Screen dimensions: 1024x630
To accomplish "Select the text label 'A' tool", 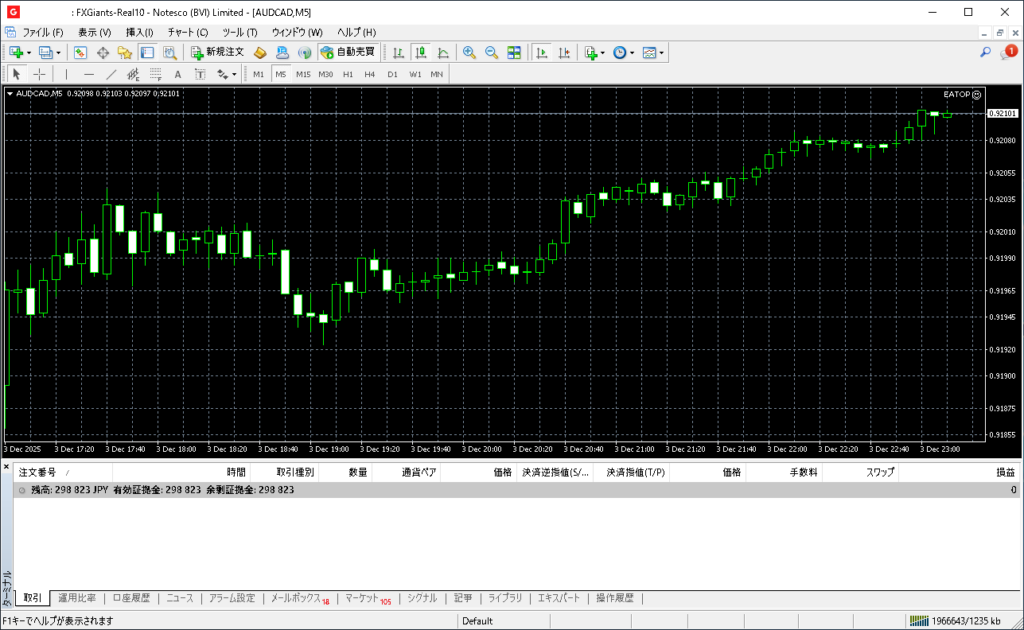I will (x=178, y=74).
